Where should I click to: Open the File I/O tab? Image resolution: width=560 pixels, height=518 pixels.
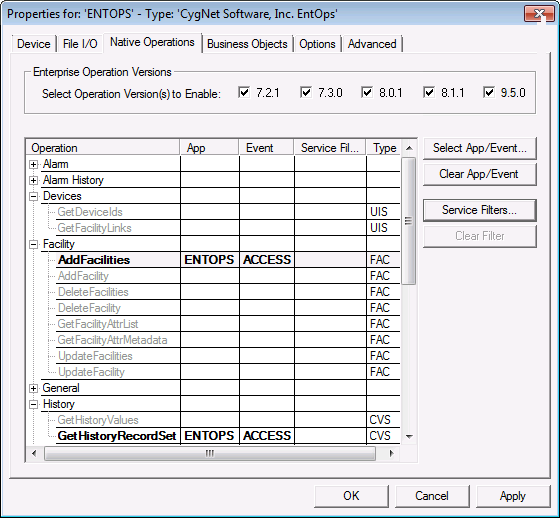[x=80, y=44]
